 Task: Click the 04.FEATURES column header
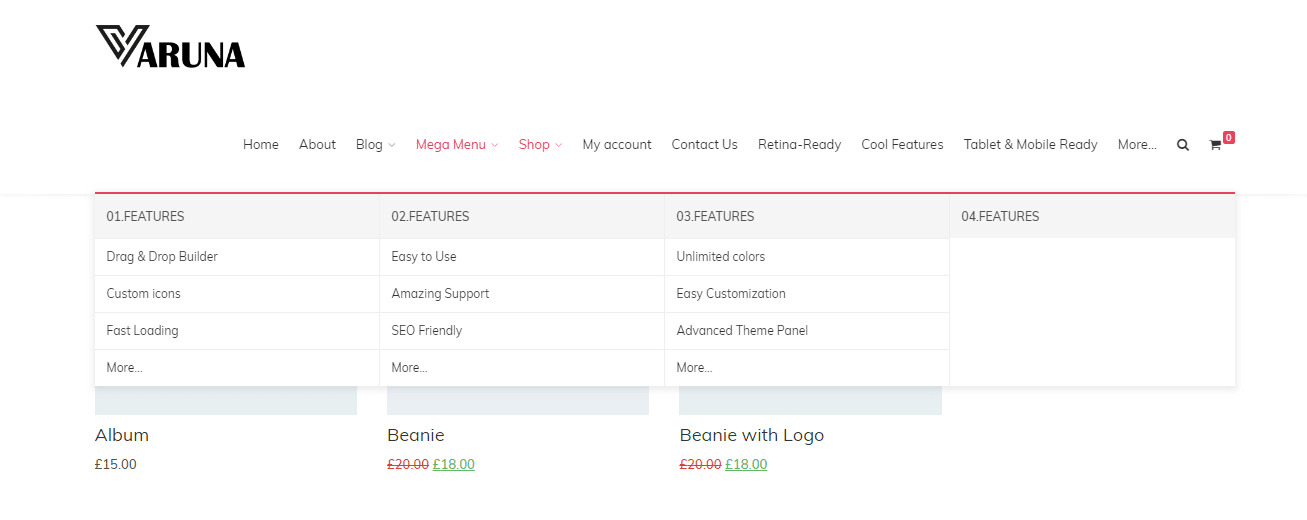point(1000,216)
